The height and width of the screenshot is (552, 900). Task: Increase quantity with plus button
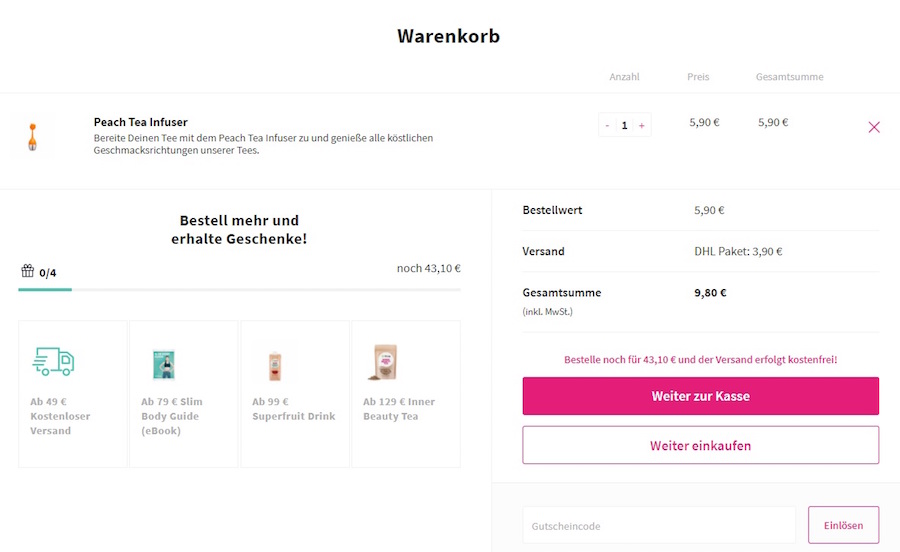(641, 125)
